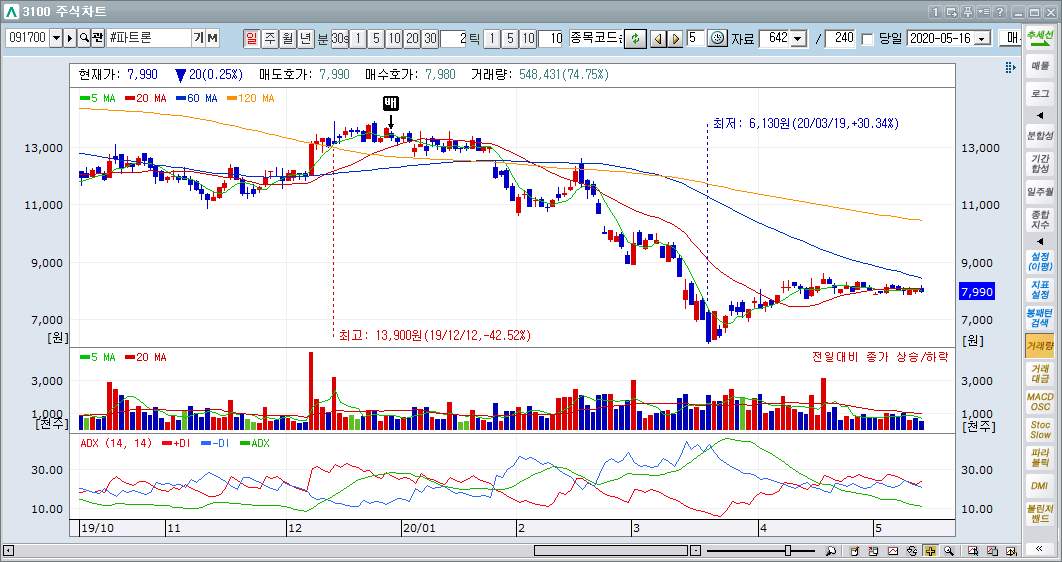Open the 일주월 sidebar tab
The height and width of the screenshot is (562, 1062).
click(1040, 192)
